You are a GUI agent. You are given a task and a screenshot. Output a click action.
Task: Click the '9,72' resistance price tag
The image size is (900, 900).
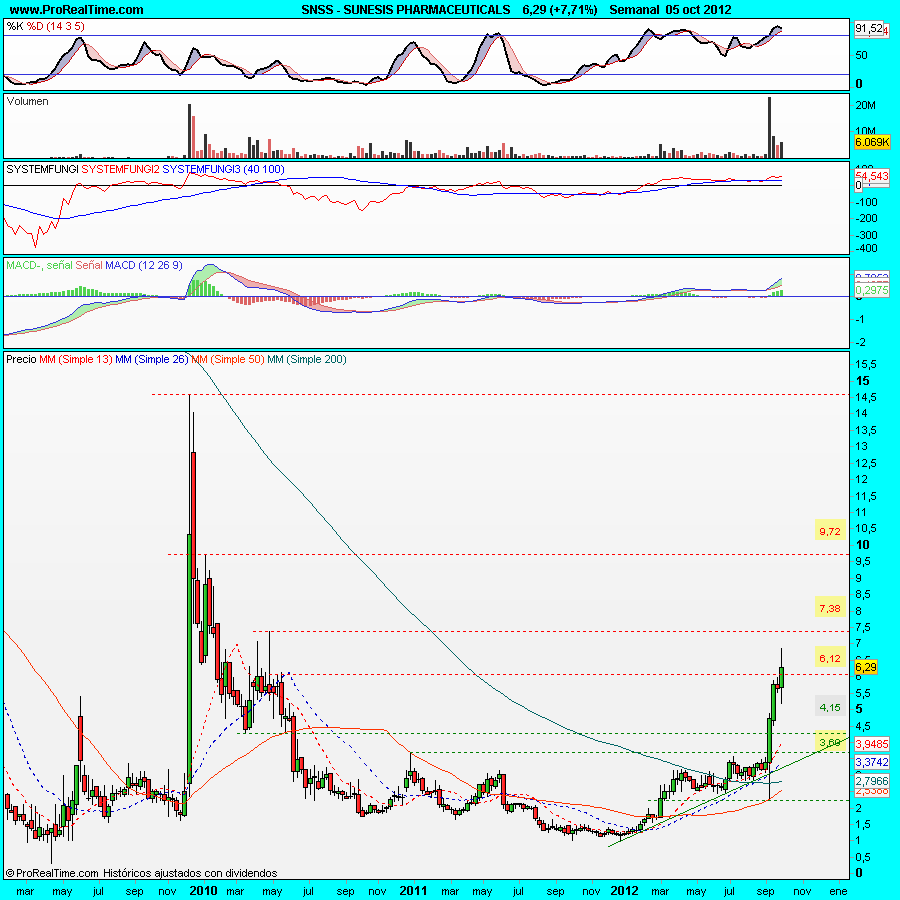coord(830,532)
